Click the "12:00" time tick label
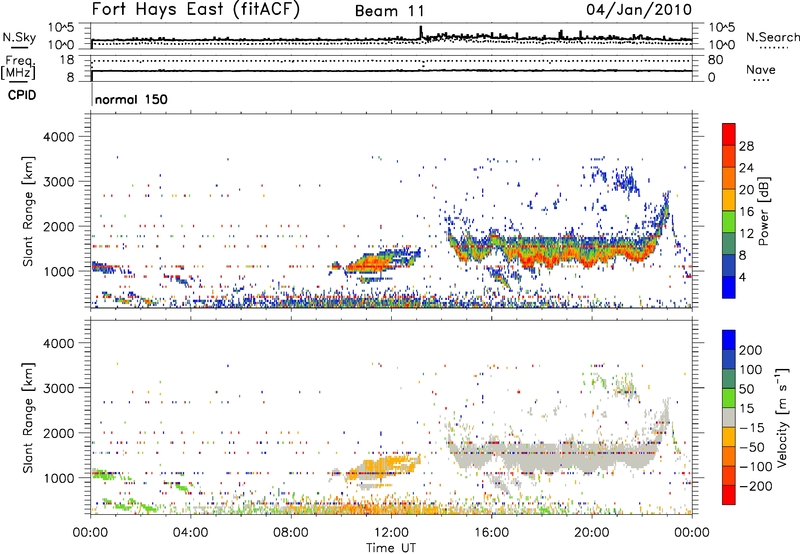The image size is (800, 554). 391,533
